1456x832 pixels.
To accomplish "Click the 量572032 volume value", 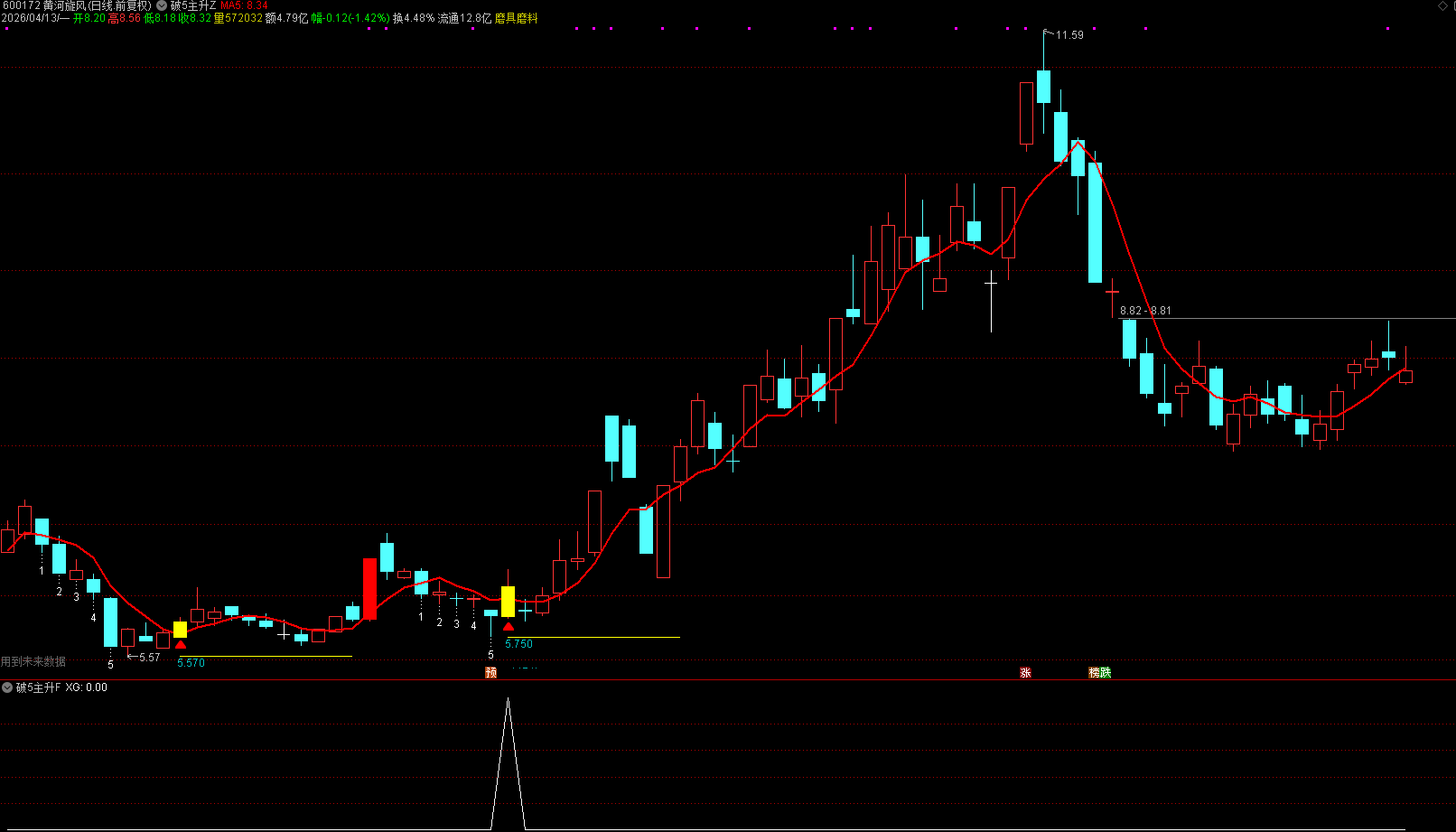I will [238, 18].
